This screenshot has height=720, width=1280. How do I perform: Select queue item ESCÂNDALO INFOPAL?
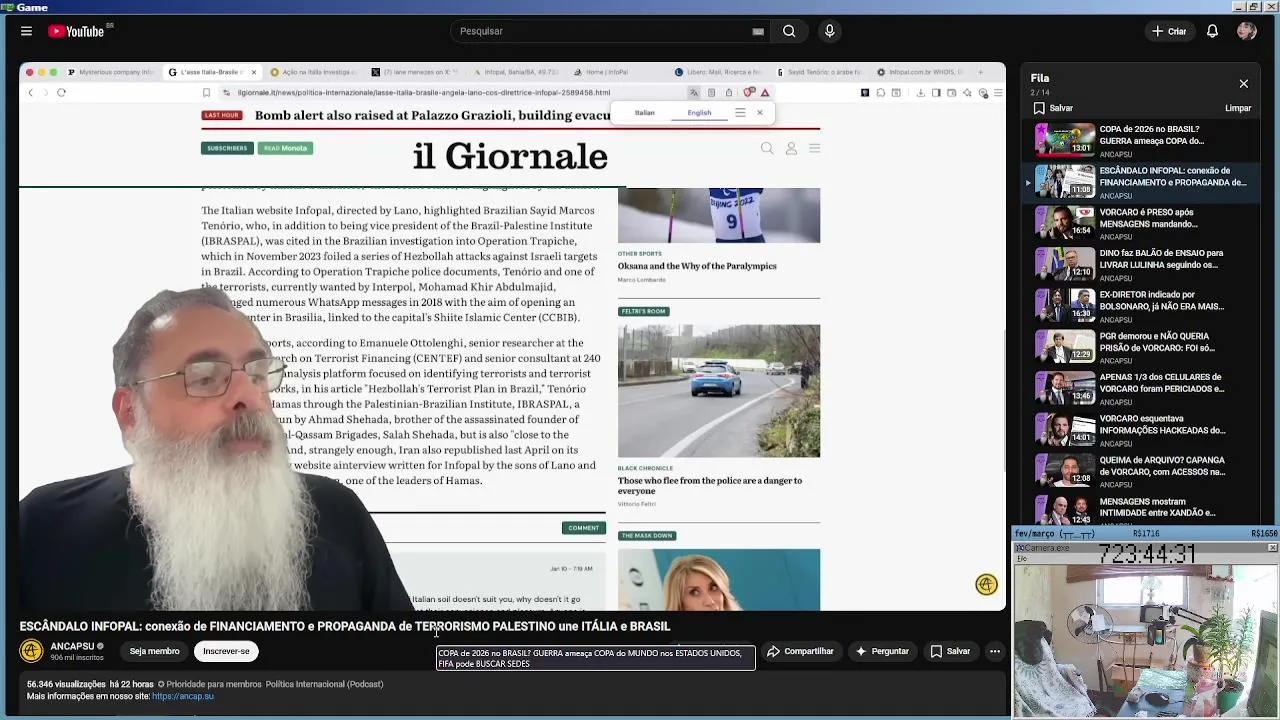tap(1143, 182)
